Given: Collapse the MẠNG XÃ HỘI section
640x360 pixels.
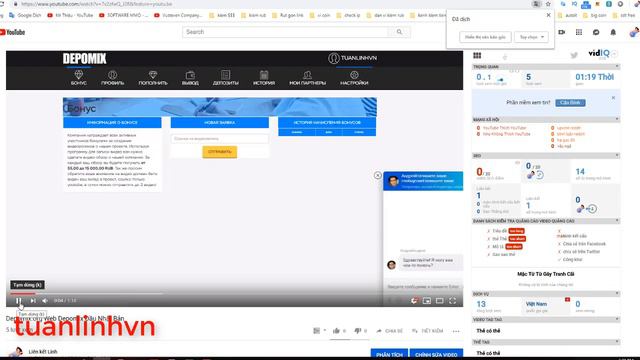Looking at the screenshot, I should (617, 119).
